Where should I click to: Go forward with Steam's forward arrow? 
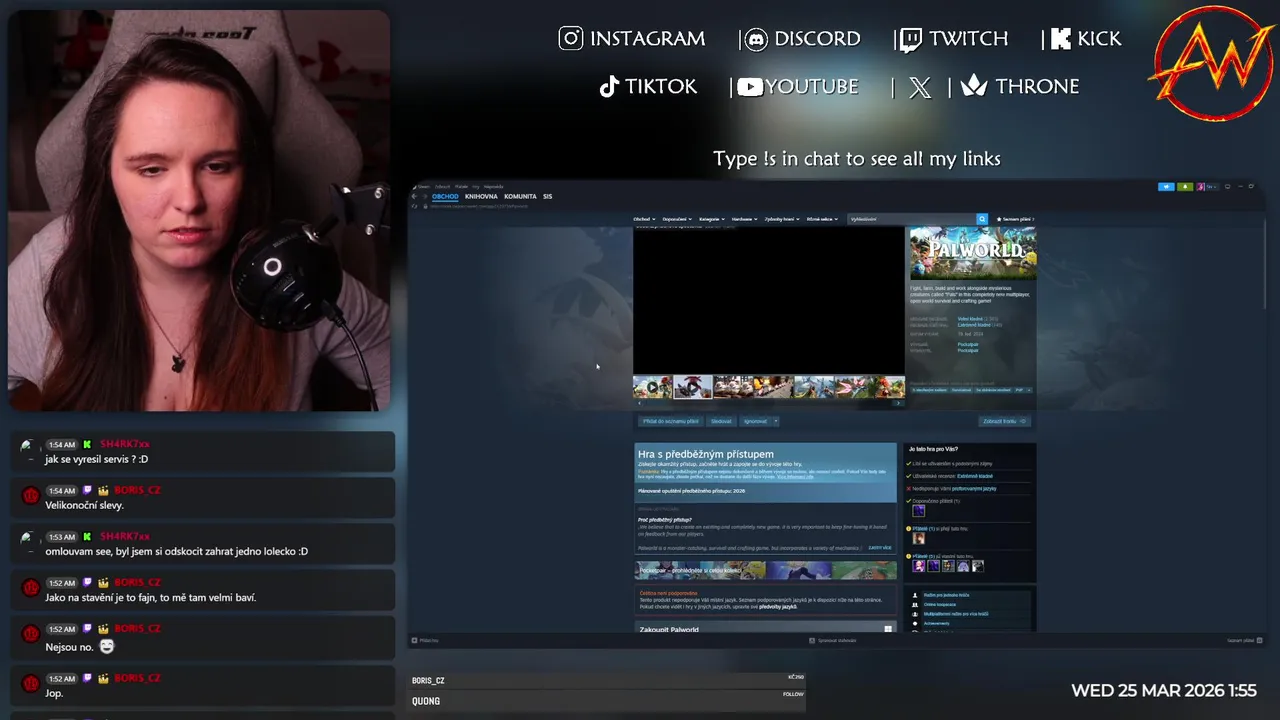pos(424,196)
